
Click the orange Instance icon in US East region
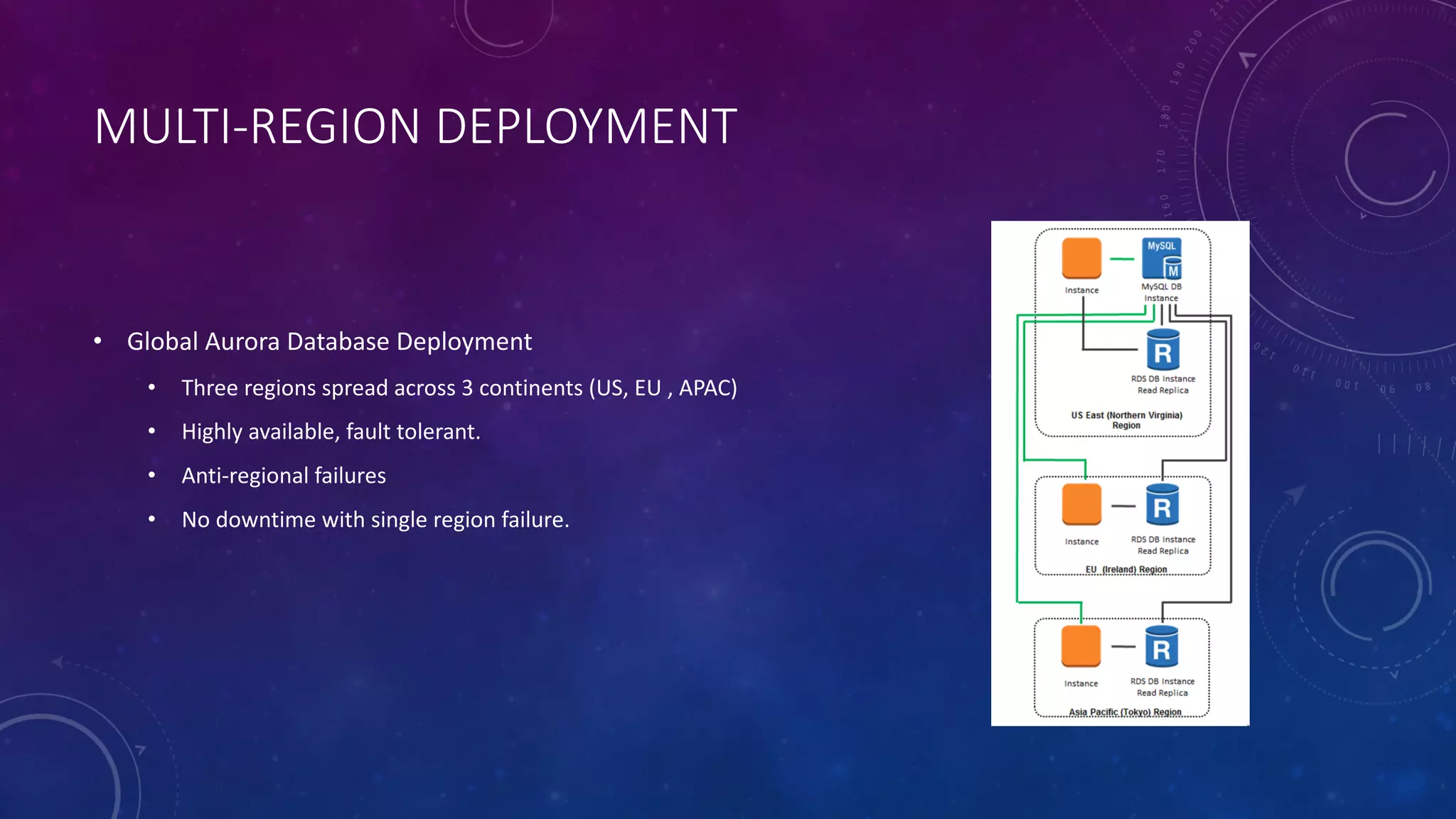point(1081,258)
